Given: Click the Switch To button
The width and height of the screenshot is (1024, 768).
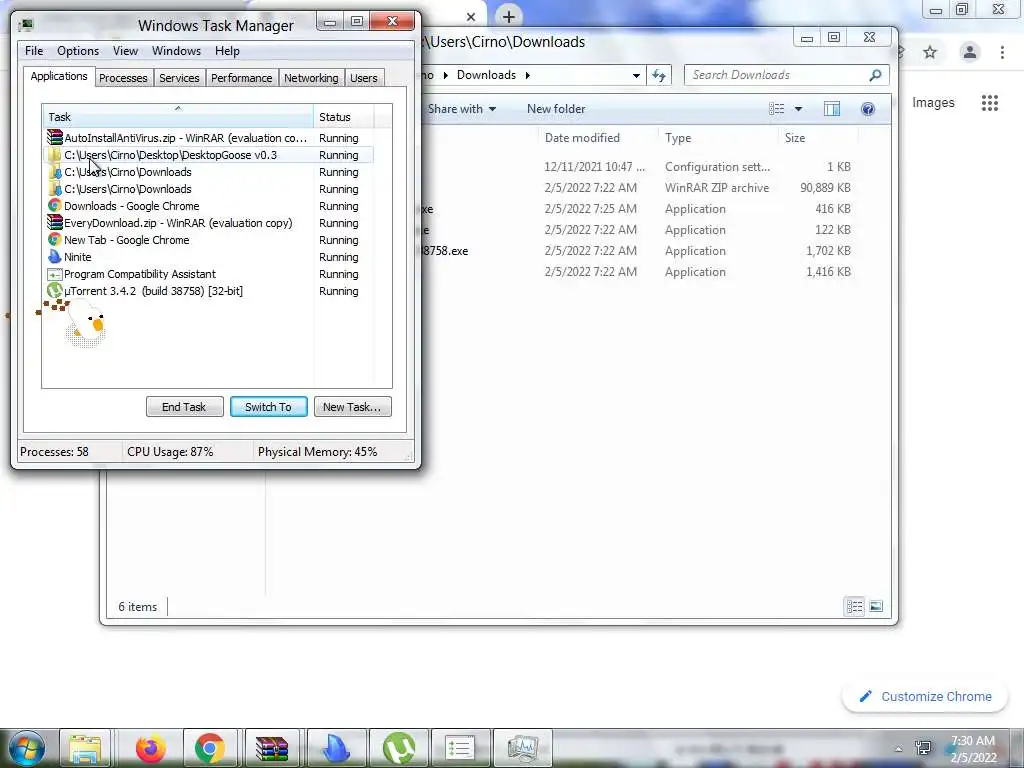Looking at the screenshot, I should click(268, 407).
